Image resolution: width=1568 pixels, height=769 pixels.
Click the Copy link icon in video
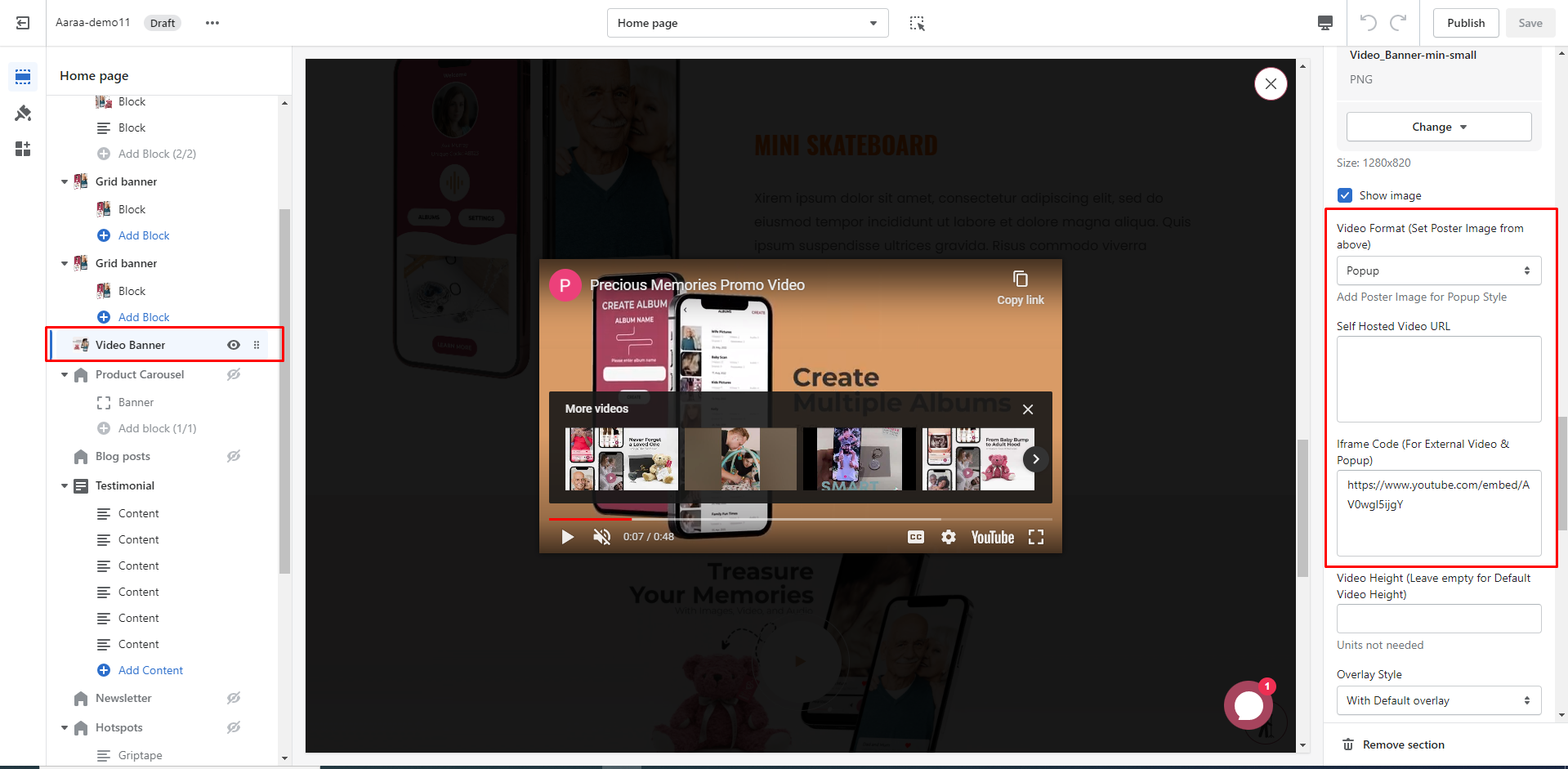coord(1020,279)
